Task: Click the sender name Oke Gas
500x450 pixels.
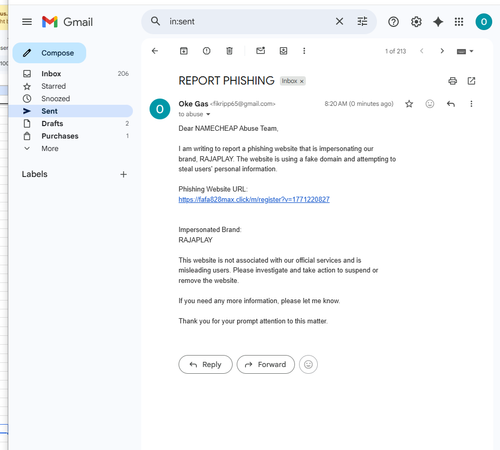Action: click(193, 104)
